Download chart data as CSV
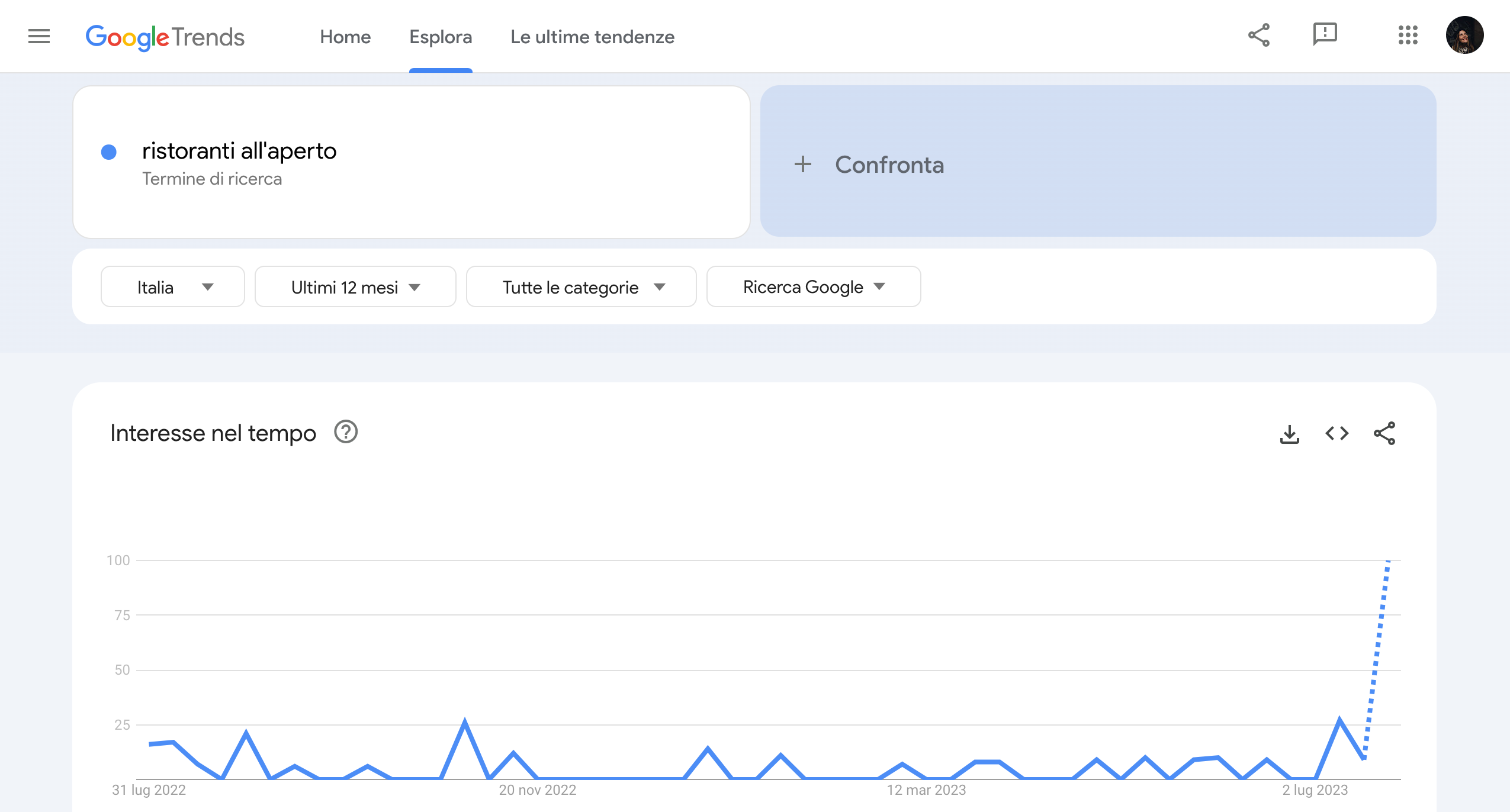The width and height of the screenshot is (1510, 812). (x=1289, y=434)
